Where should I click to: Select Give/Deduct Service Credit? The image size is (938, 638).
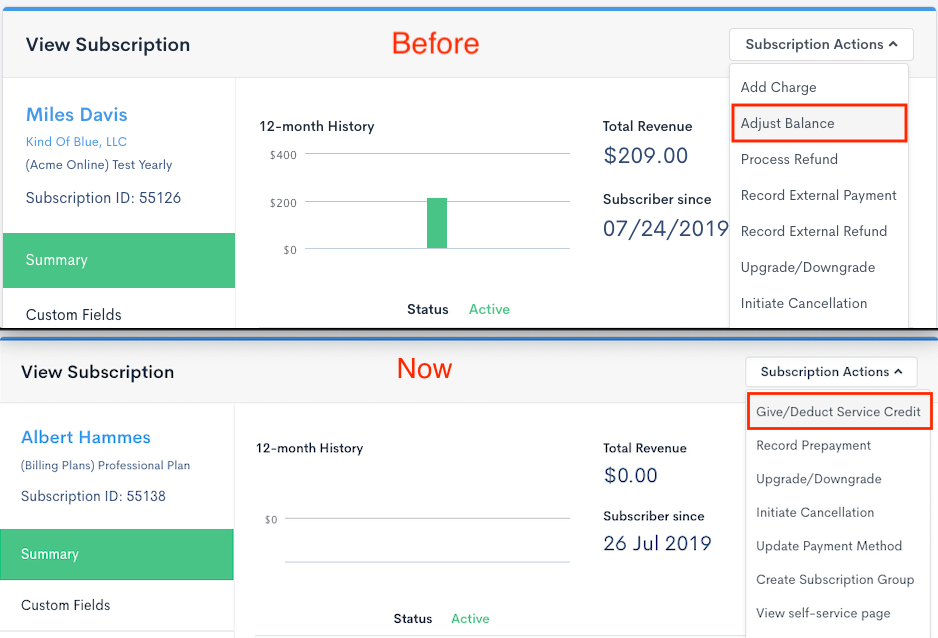(x=838, y=412)
